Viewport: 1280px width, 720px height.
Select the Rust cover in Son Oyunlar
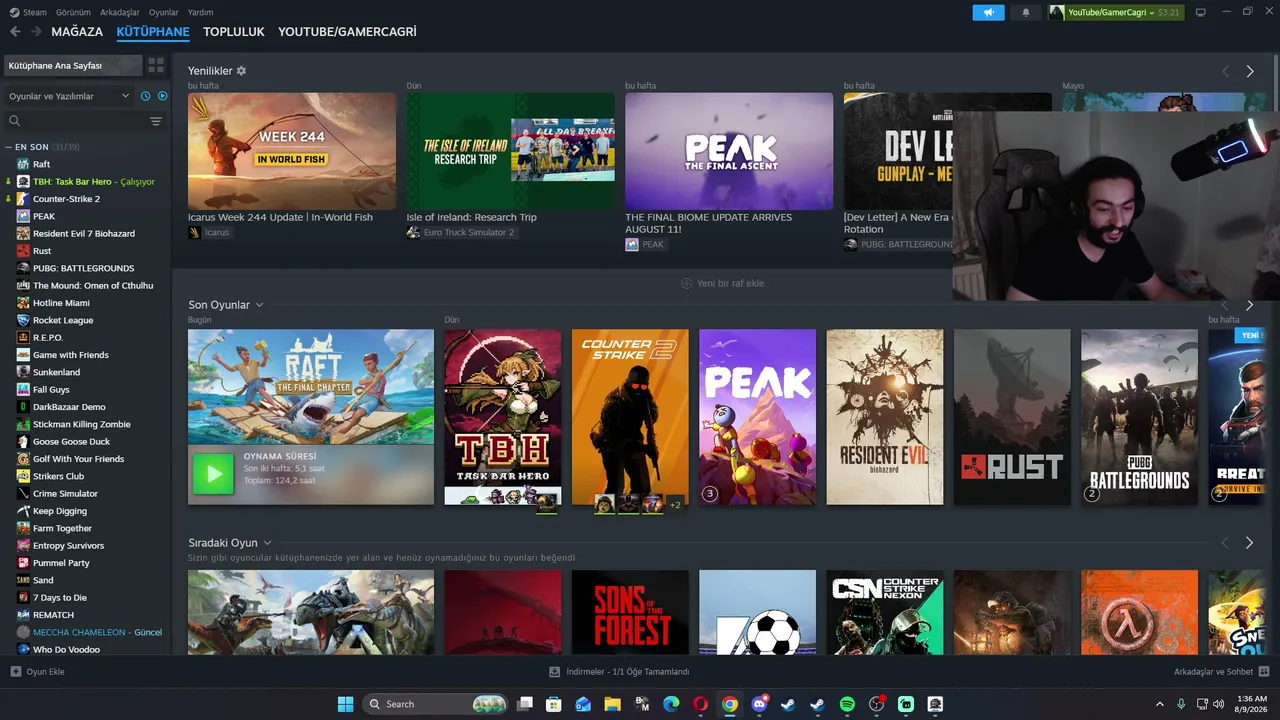coord(1012,417)
